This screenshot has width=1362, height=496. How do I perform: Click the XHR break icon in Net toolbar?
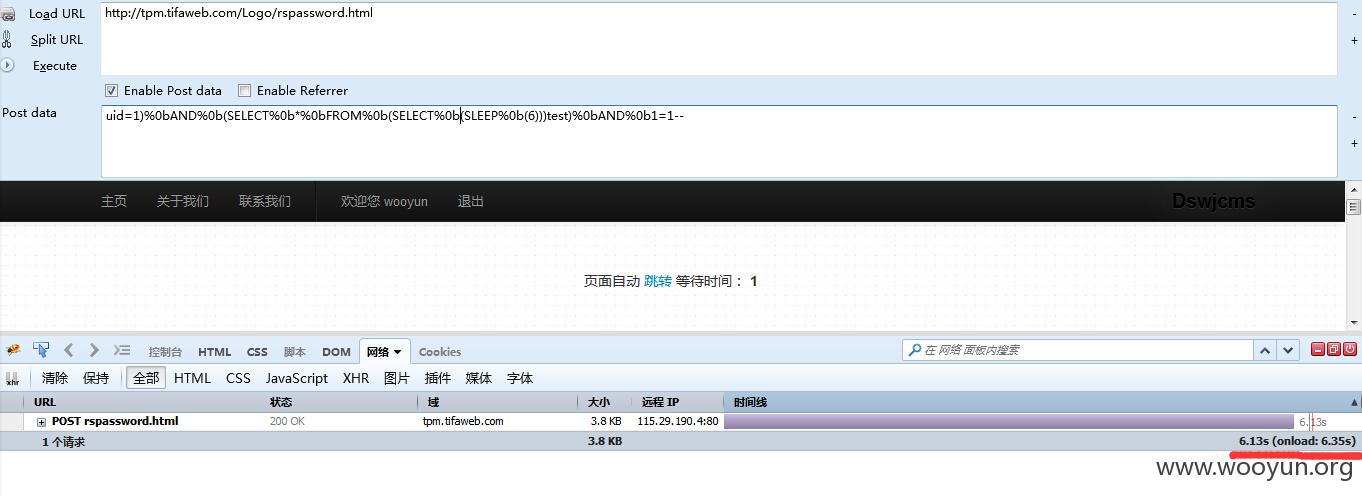tap(13, 379)
